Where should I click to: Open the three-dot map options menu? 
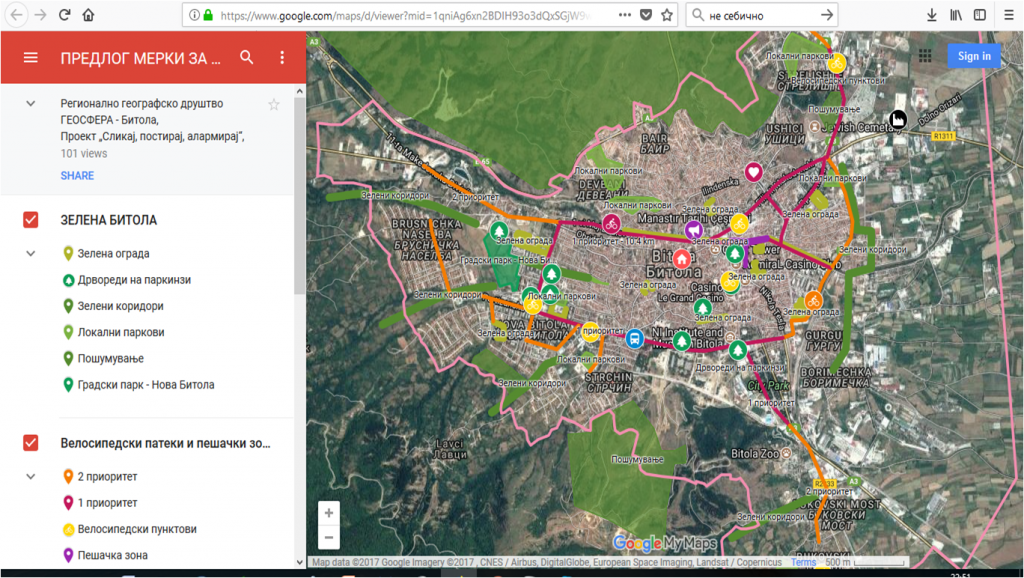click(282, 58)
